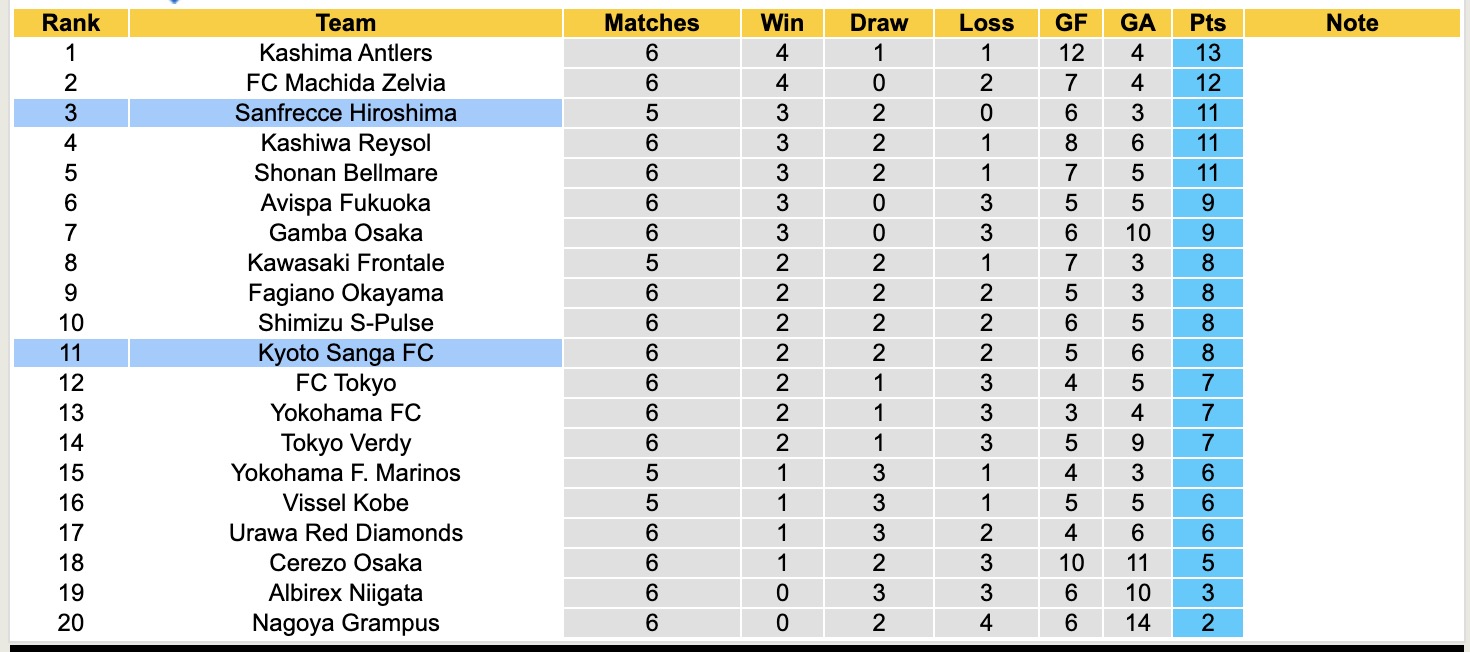Select Nagoya Grampus' 2 points cell
The width and height of the screenshot is (1470, 652).
(1208, 623)
